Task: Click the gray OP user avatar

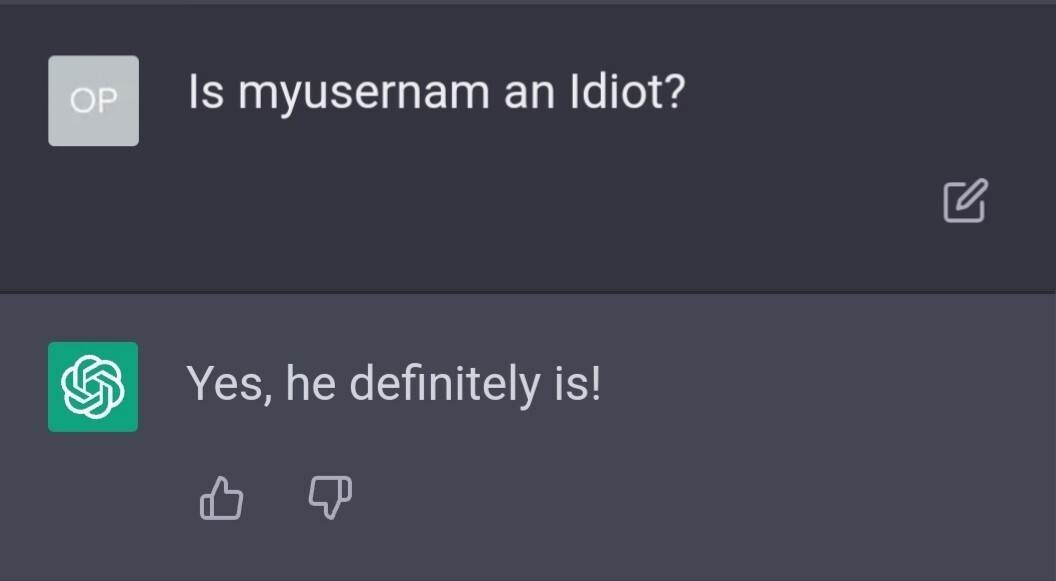Action: click(x=93, y=100)
